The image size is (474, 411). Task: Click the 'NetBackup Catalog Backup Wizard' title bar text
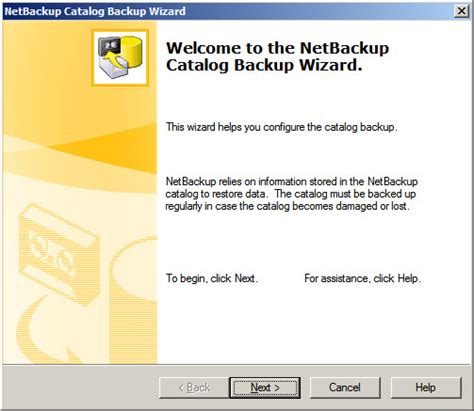(95, 11)
